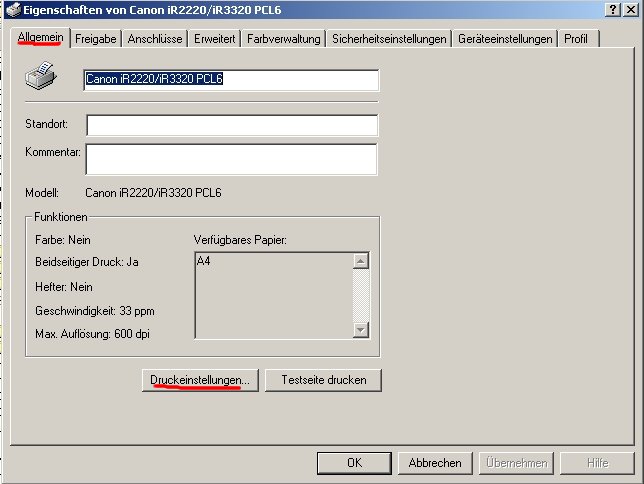Click the printer name input field
Viewport: 644px width, 484px height.
pyautogui.click(x=231, y=80)
